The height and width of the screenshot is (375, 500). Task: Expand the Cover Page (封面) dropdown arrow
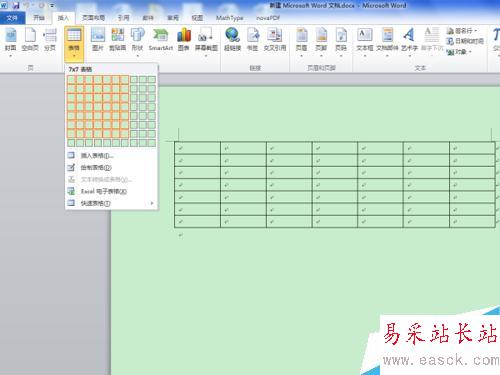point(10,56)
